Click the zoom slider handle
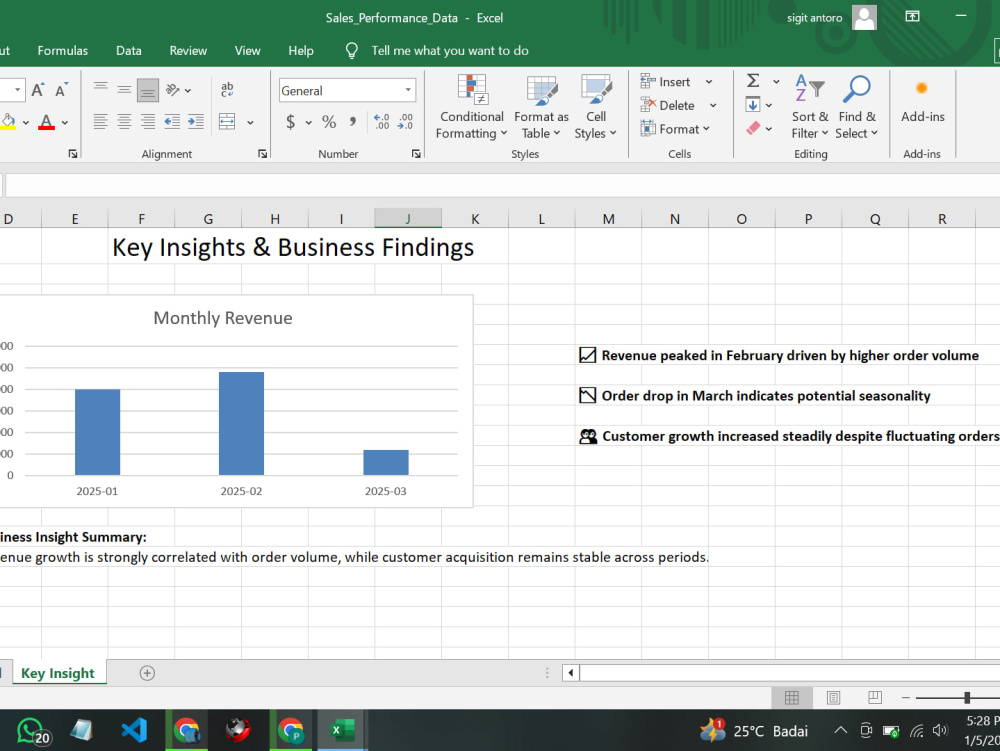 pos(967,698)
